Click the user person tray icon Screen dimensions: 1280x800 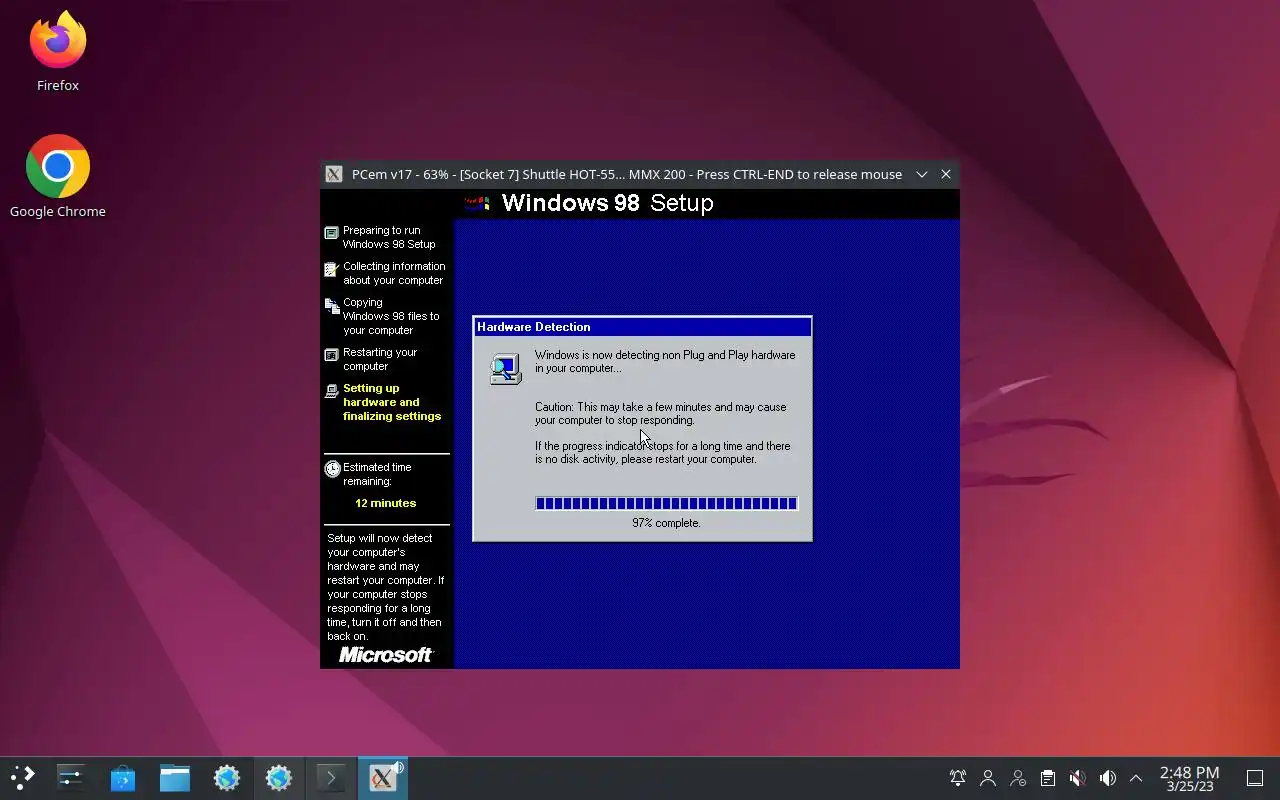point(988,778)
